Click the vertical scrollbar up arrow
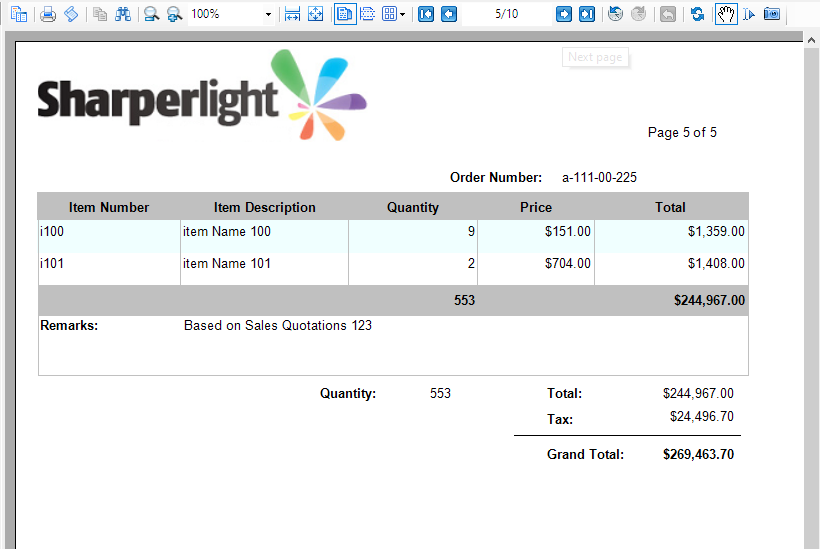The height and width of the screenshot is (549, 820). (x=811, y=40)
